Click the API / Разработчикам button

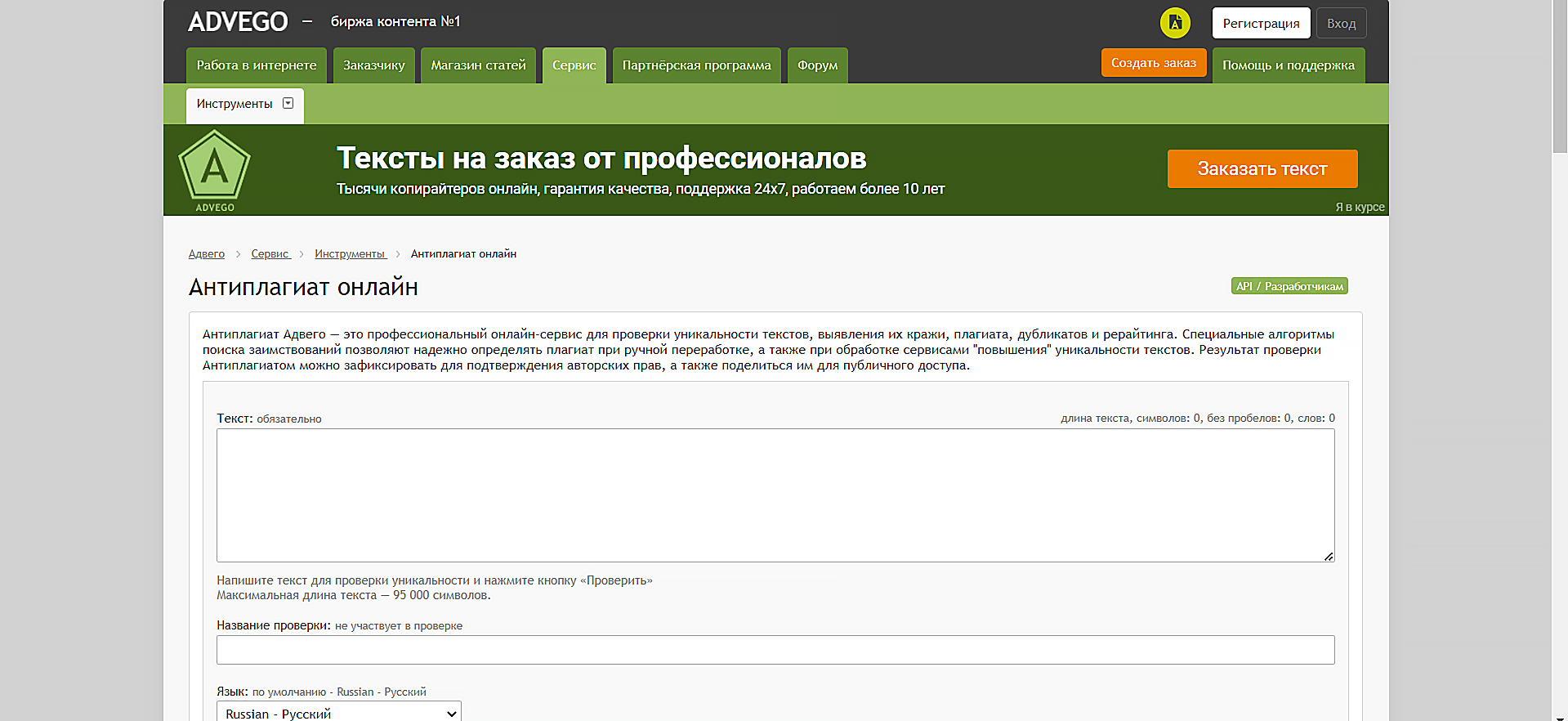coord(1289,286)
